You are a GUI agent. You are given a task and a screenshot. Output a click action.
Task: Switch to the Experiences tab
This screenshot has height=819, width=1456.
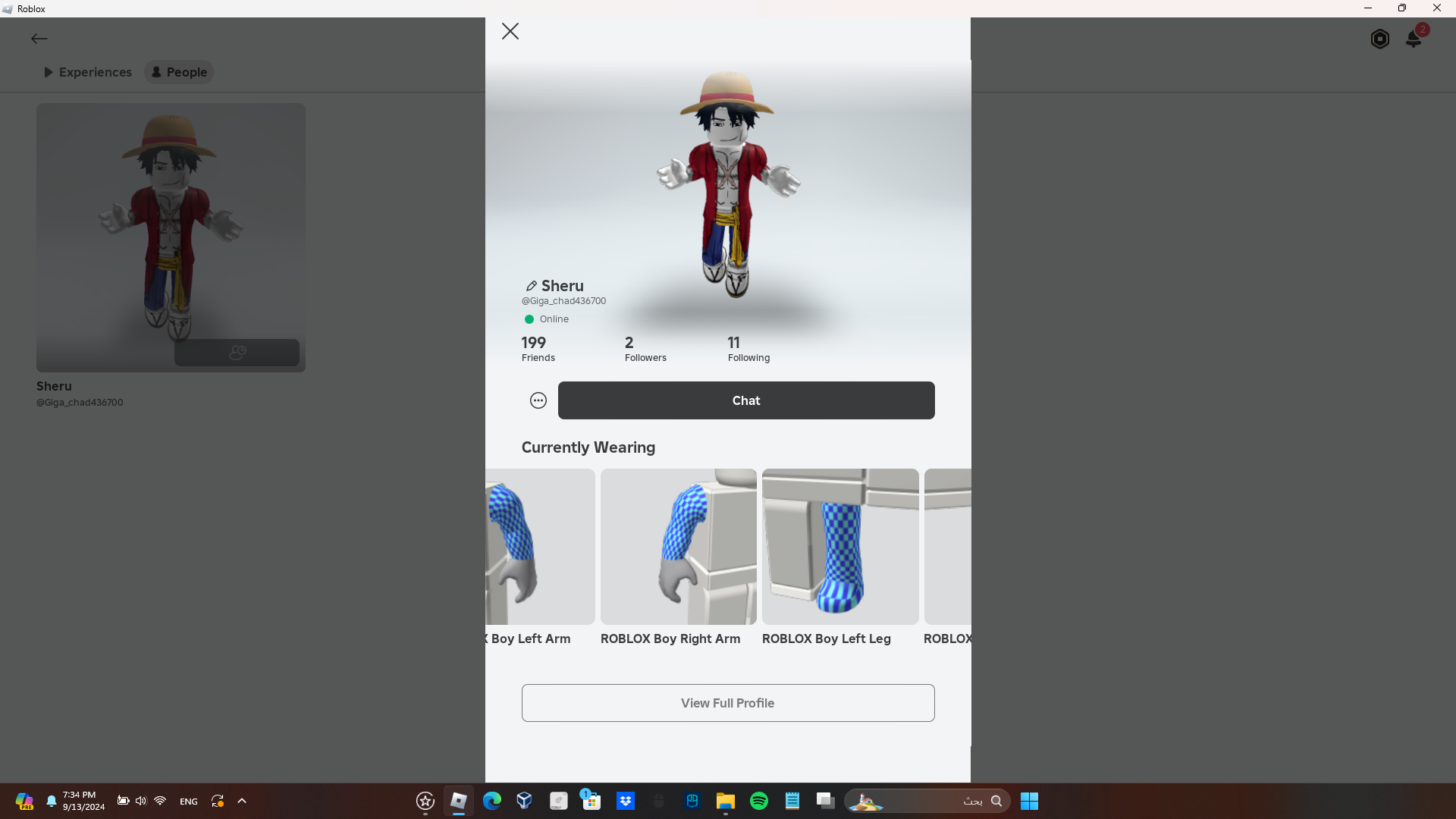(x=88, y=72)
